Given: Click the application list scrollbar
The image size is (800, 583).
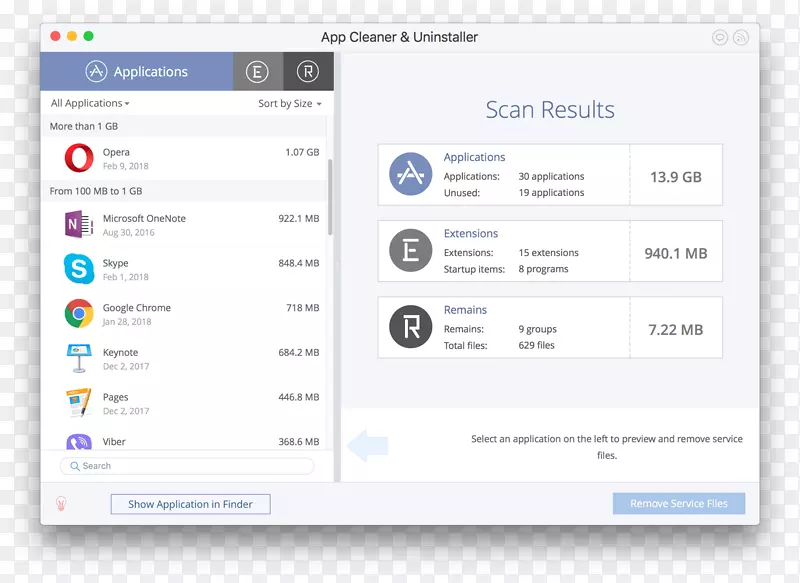Looking at the screenshot, I should pos(330,195).
